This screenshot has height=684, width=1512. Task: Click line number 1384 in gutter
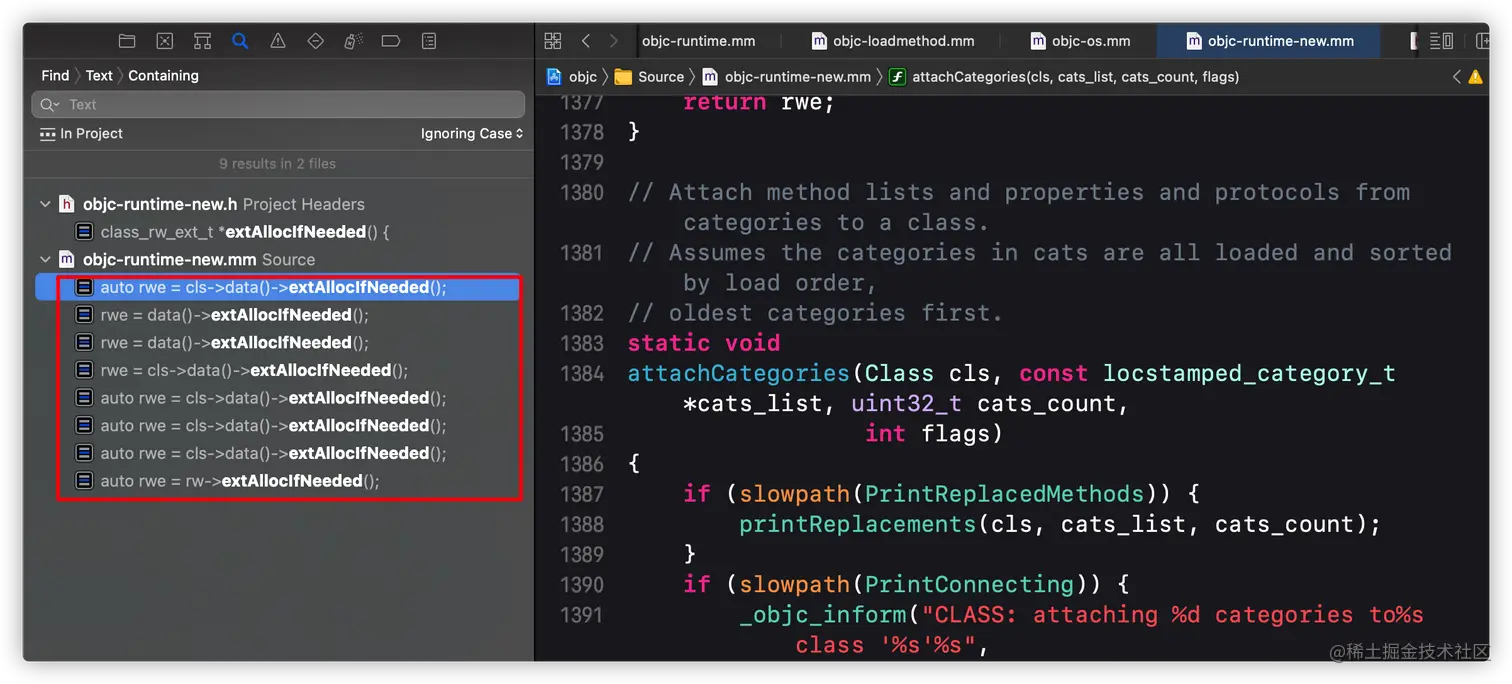[x=582, y=373]
